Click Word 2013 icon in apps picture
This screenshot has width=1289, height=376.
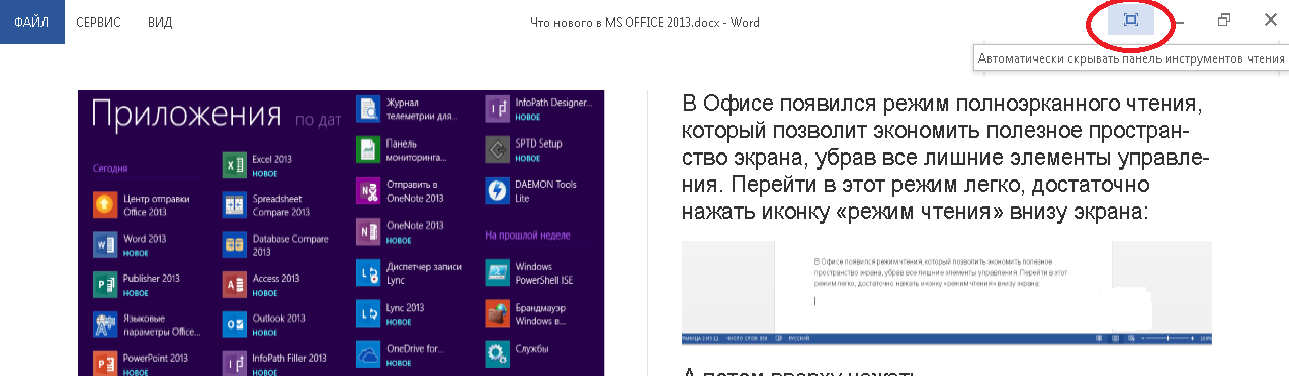click(x=105, y=244)
